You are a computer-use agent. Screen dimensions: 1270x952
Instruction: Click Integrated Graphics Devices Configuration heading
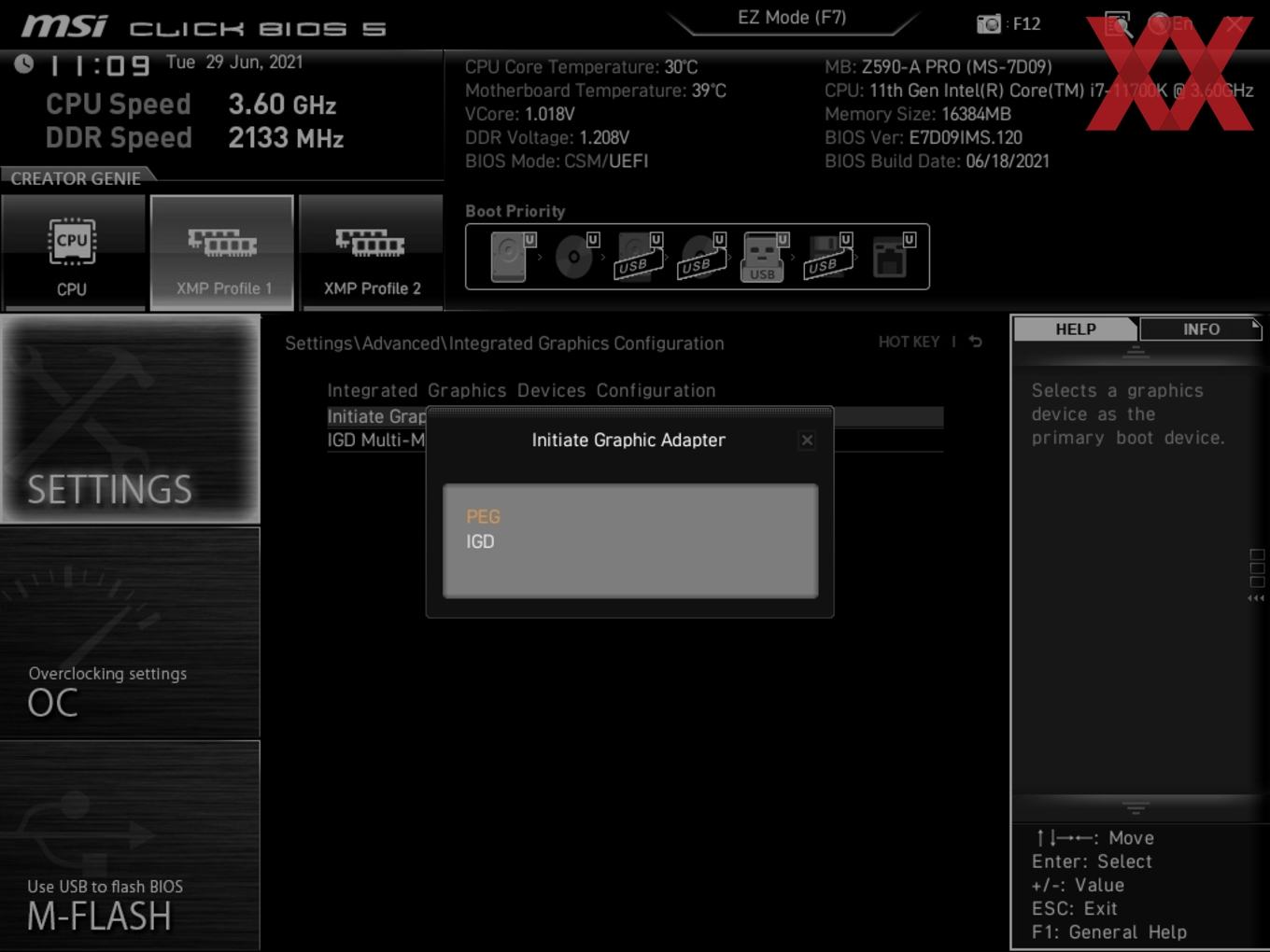click(x=521, y=390)
